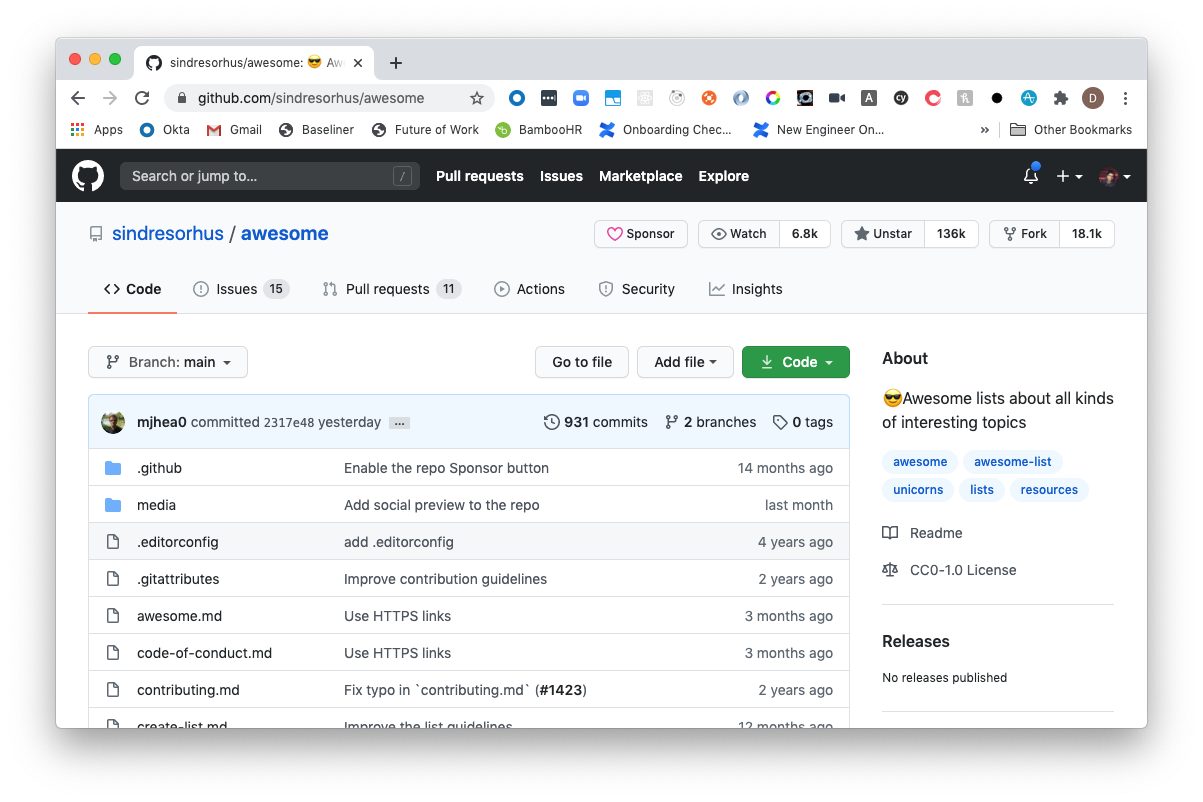
Task: Open Other Bookmarks folder
Action: (x=1071, y=130)
